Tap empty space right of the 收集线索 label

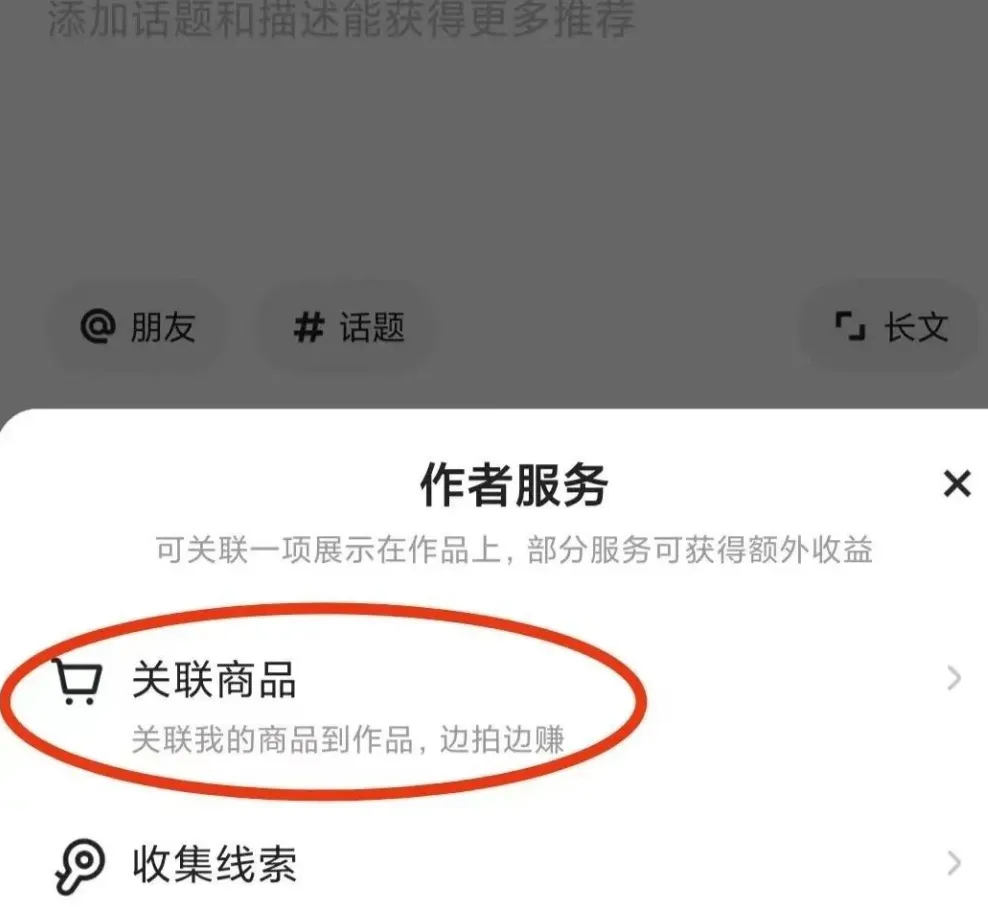coord(618,864)
